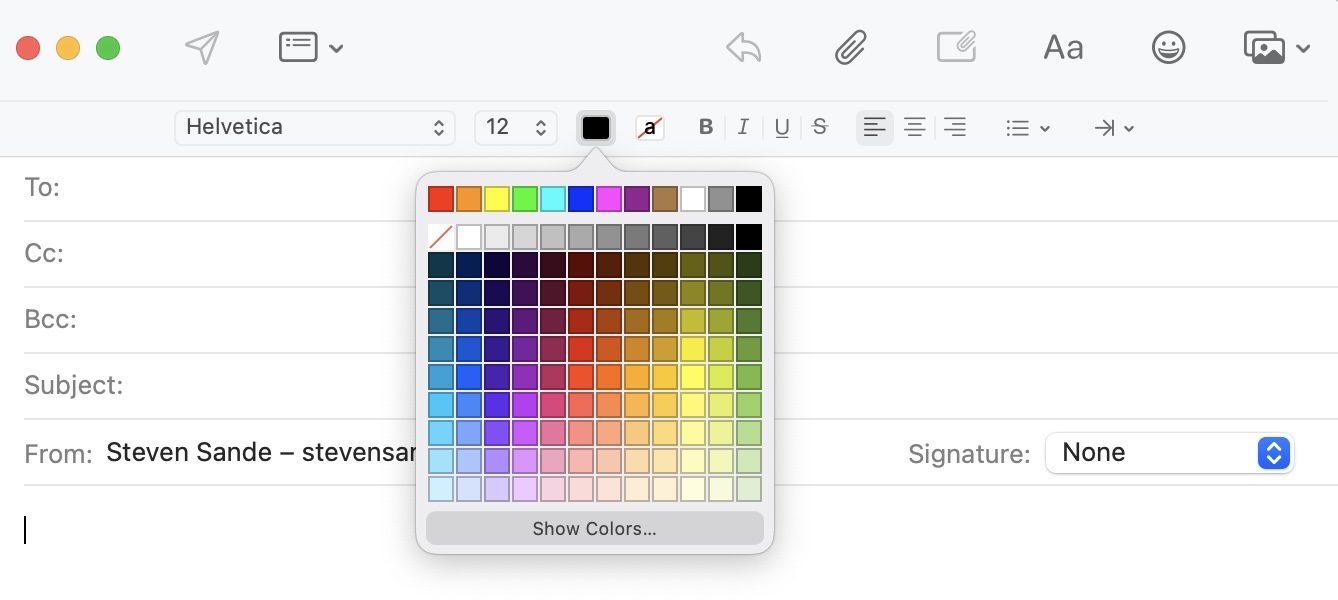Open the Photo Browser icon
The width and height of the screenshot is (1338, 600).
[x=1265, y=47]
